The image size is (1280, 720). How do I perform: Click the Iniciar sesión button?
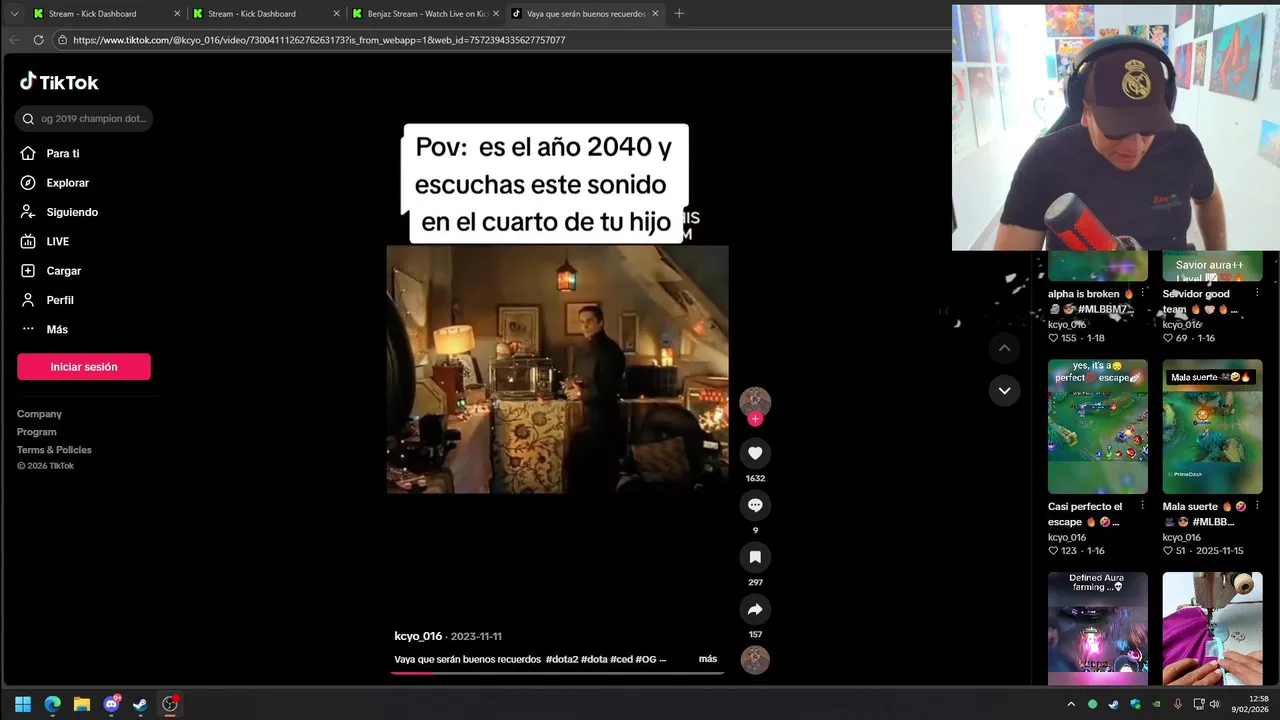(84, 367)
